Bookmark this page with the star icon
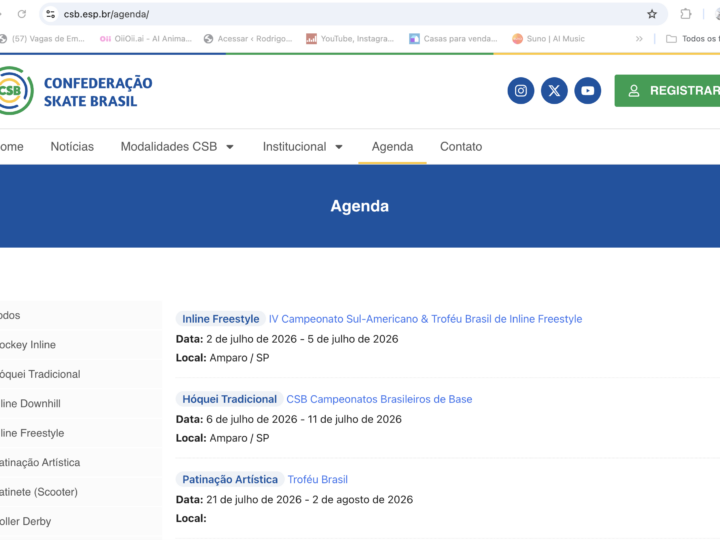The height and width of the screenshot is (540, 720). [652, 14]
